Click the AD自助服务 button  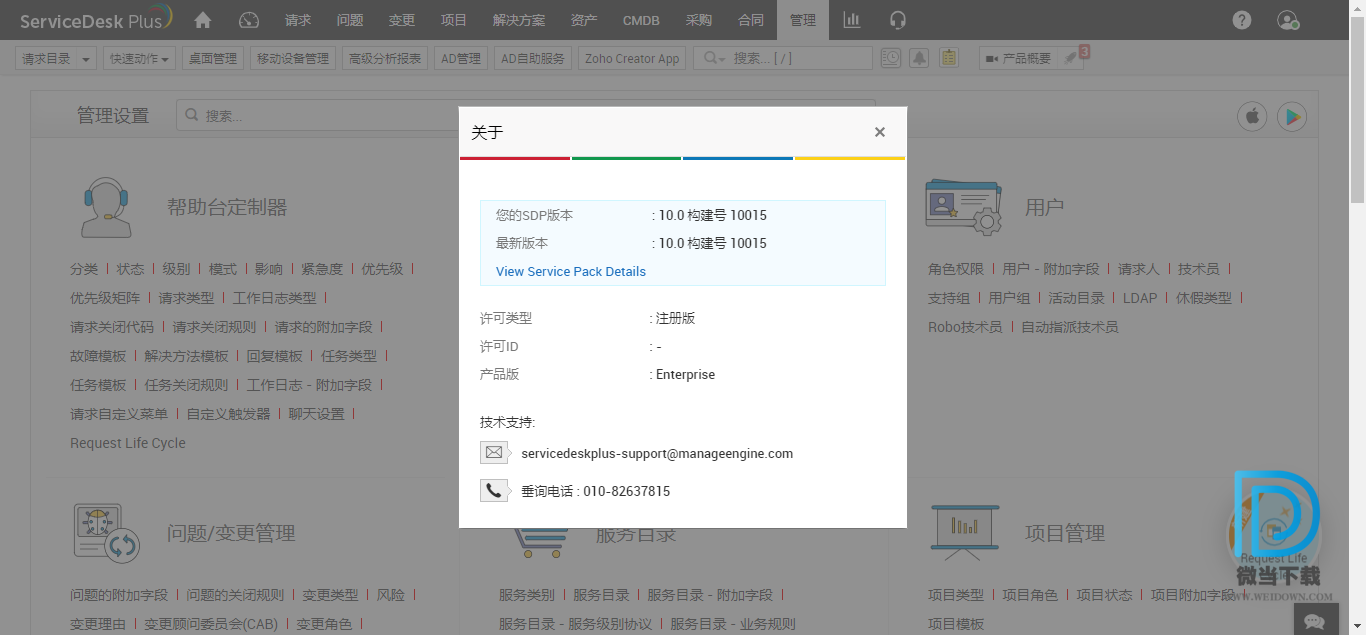(x=533, y=59)
